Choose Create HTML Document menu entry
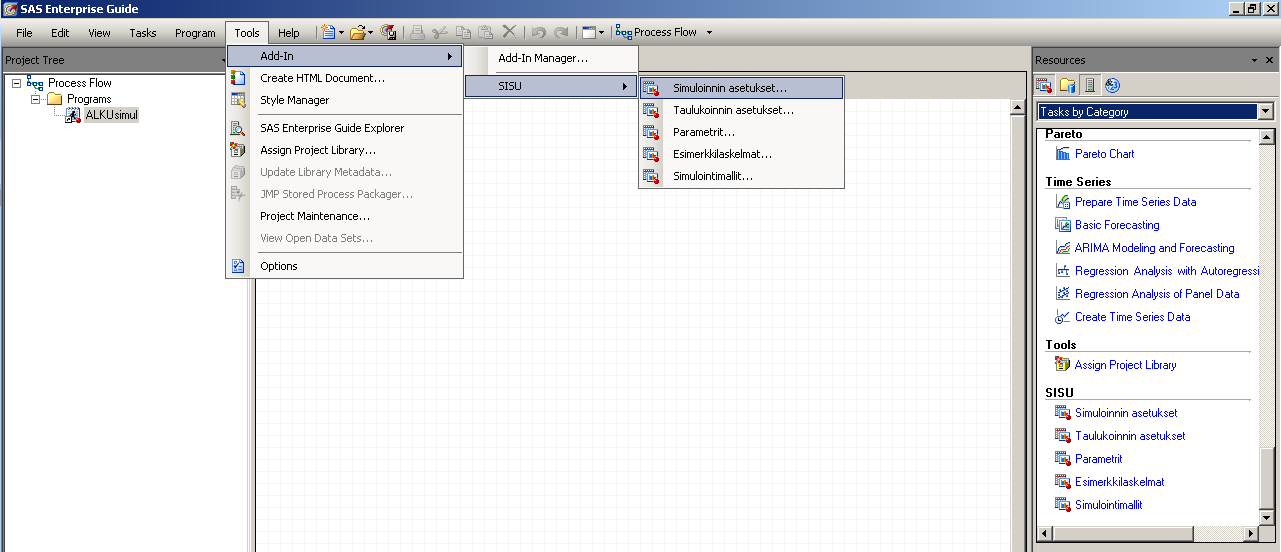The width and height of the screenshot is (1281, 552). (x=344, y=78)
